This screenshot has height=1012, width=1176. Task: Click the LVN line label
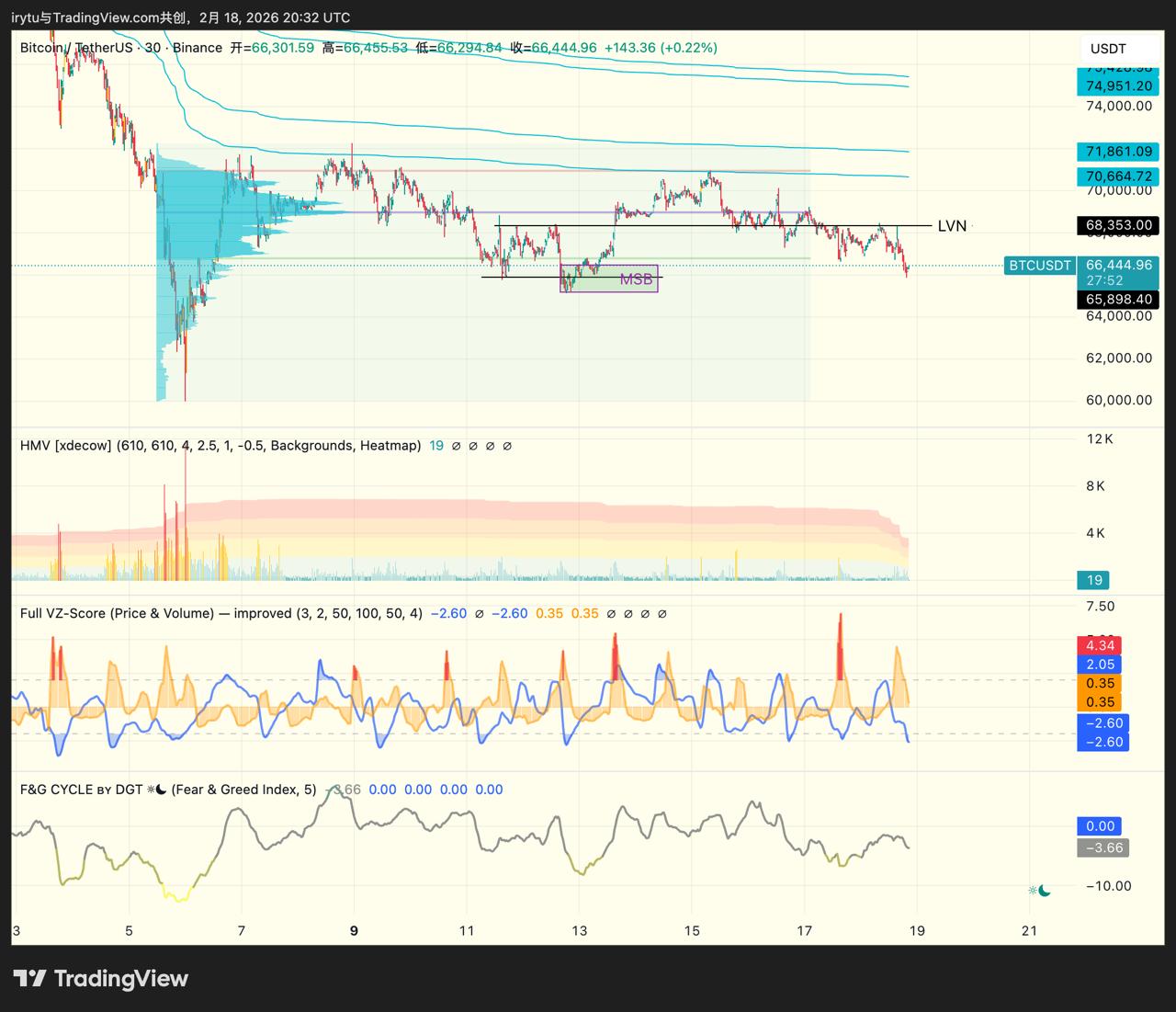[952, 226]
